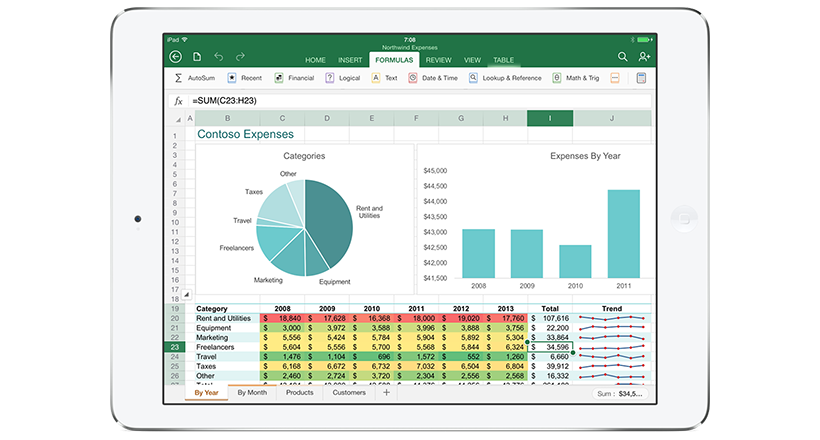The width and height of the screenshot is (820, 440).
Task: Tap the Sum summary in status bar
Action: [621, 394]
